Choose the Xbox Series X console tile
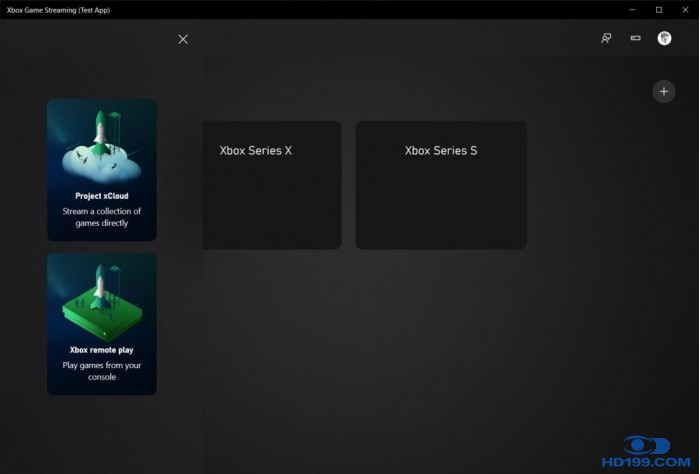This screenshot has height=474, width=700. 272,185
